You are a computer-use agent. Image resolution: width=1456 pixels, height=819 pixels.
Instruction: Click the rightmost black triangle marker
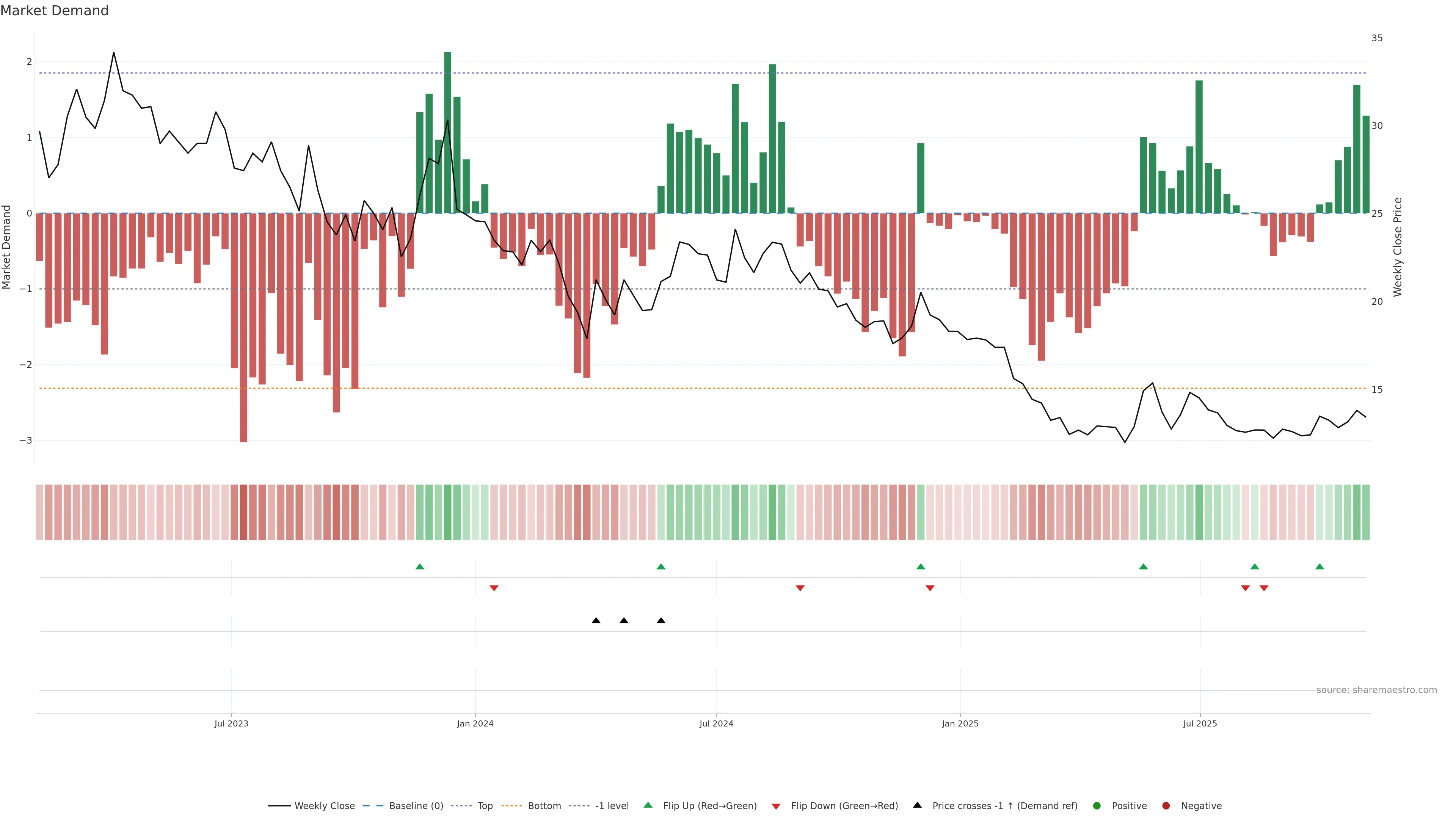click(661, 621)
